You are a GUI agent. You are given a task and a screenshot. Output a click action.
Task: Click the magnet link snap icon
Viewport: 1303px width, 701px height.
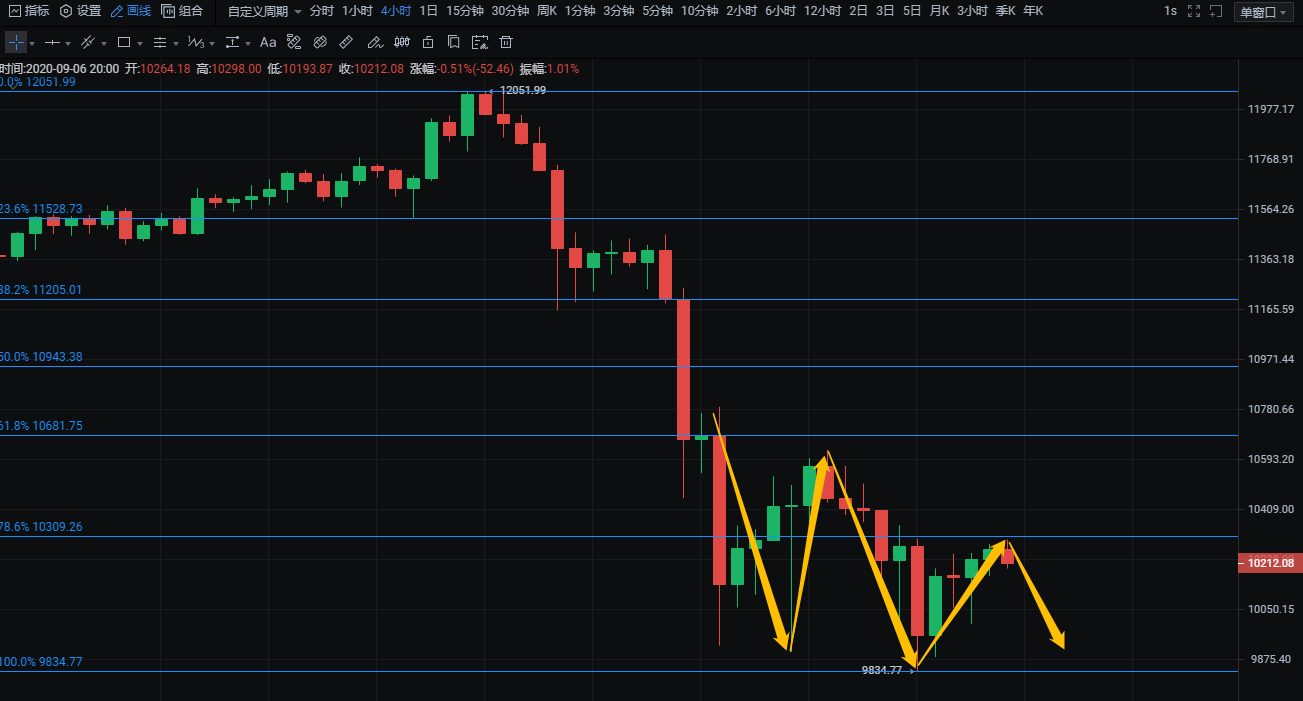click(320, 43)
